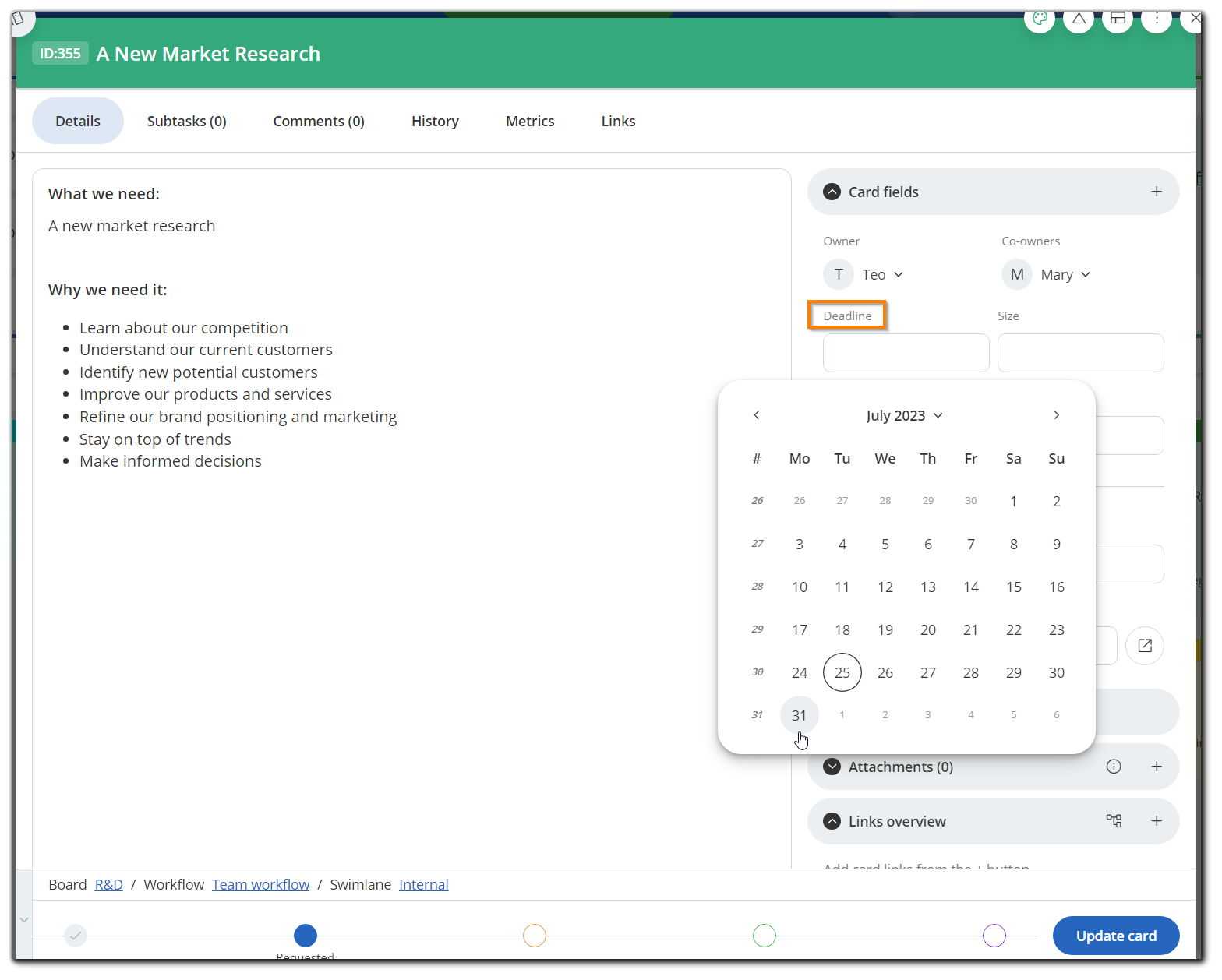Open the Teo owner dropdown
This screenshot has width=1222, height=980.
883,274
